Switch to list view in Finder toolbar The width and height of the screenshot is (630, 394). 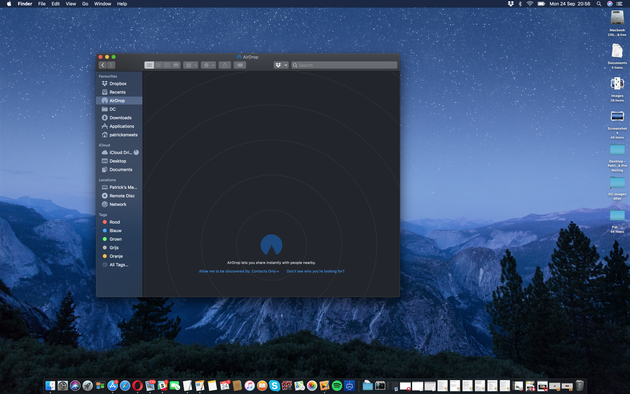tap(158, 65)
